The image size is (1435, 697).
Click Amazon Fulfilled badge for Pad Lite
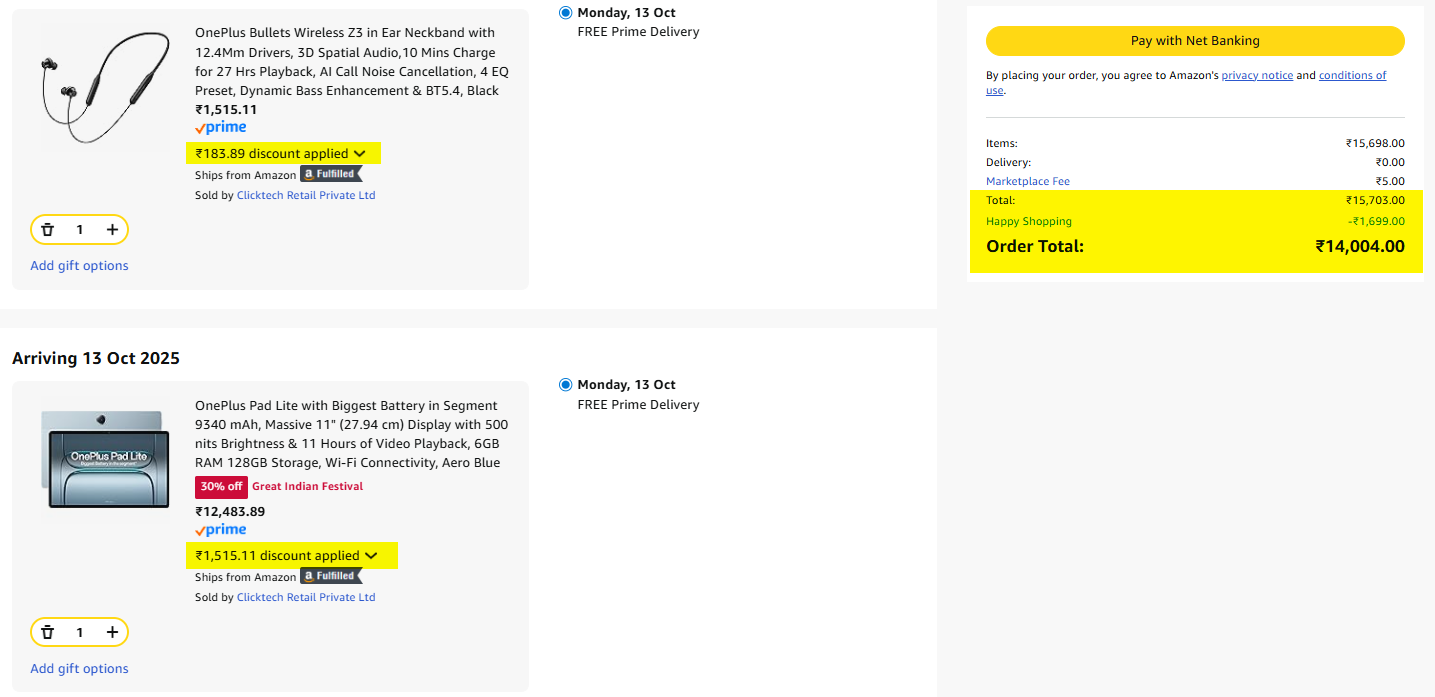[331, 576]
